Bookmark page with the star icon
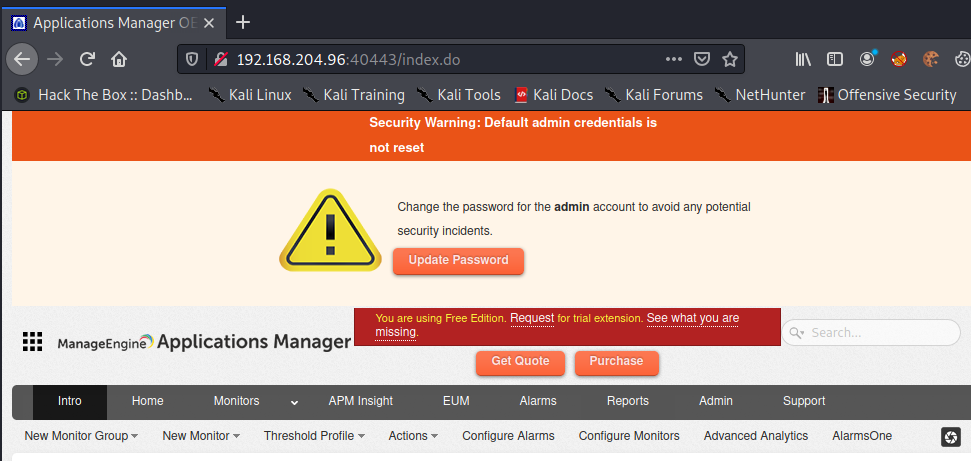The height and width of the screenshot is (461, 971). pos(730,59)
